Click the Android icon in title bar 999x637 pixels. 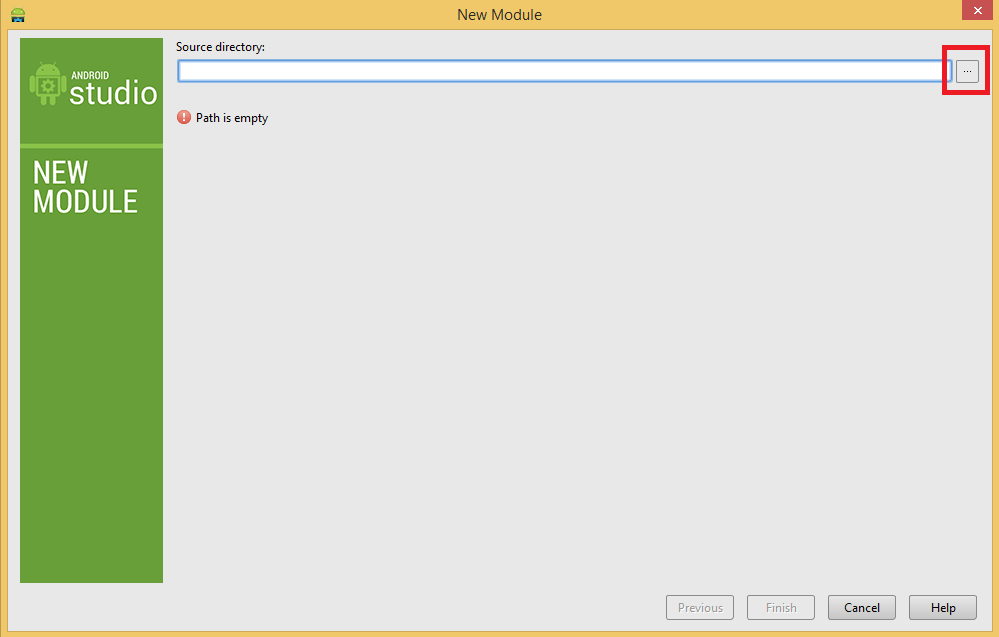18,15
